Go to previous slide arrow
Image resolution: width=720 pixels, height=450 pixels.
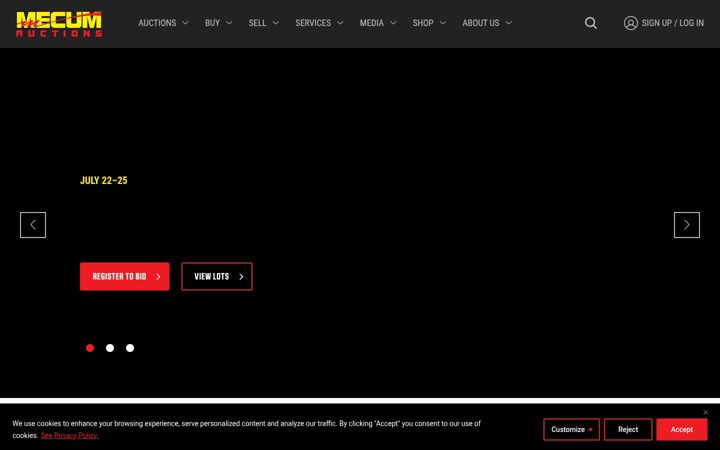33,225
